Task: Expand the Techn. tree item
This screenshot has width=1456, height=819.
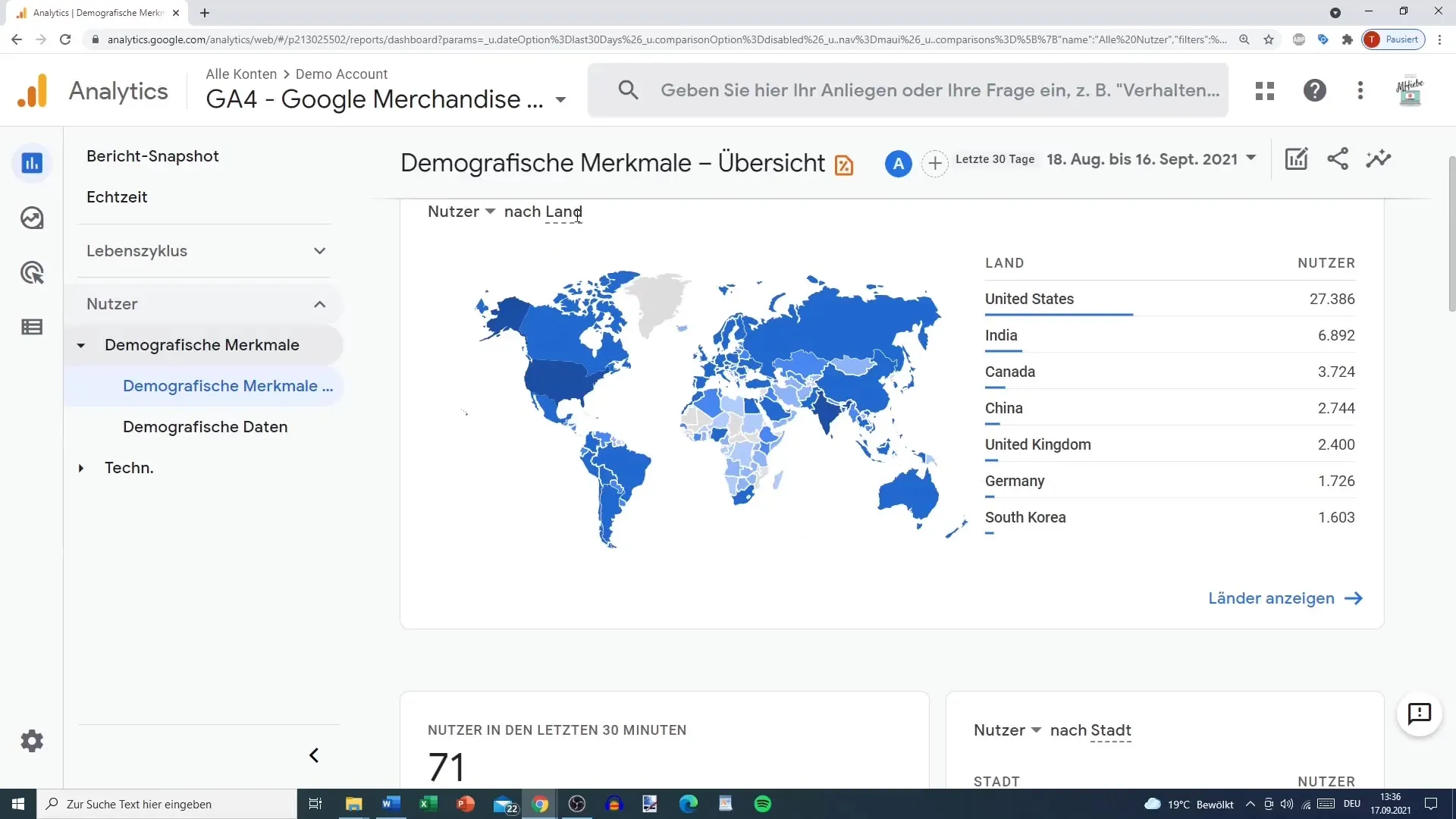Action: point(81,468)
